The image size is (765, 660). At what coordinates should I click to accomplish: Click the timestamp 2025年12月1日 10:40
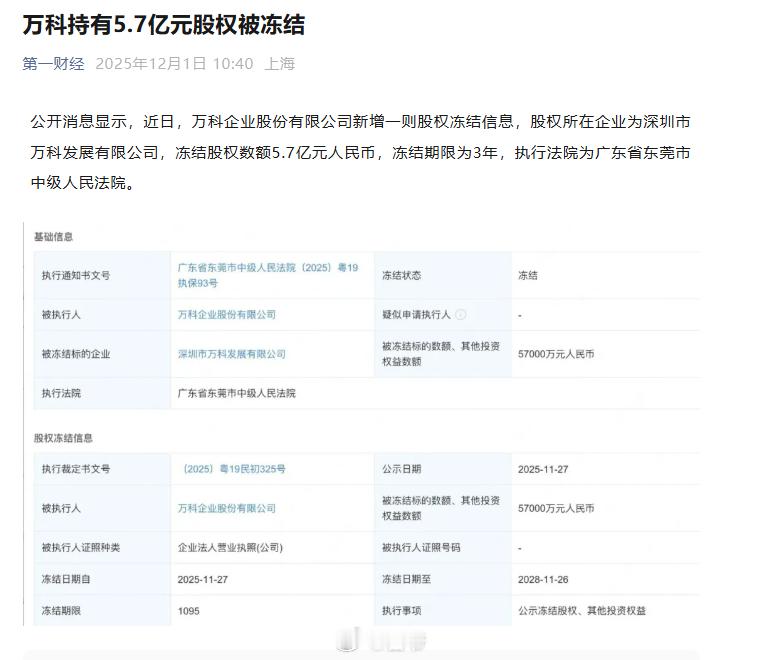(x=174, y=64)
